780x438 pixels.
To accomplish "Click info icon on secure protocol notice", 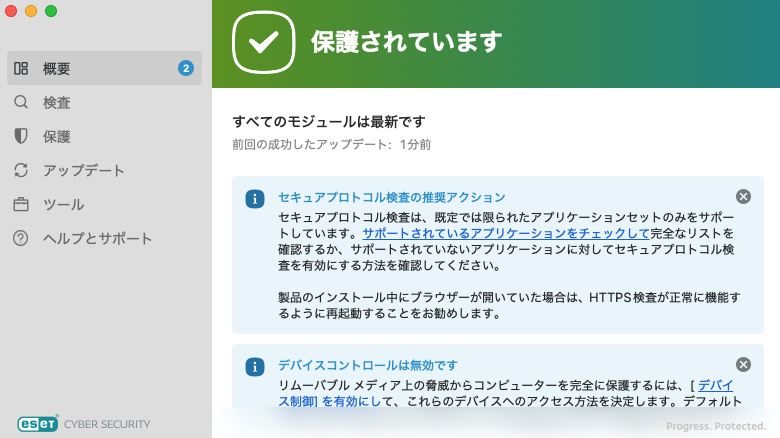I will coord(255,198).
